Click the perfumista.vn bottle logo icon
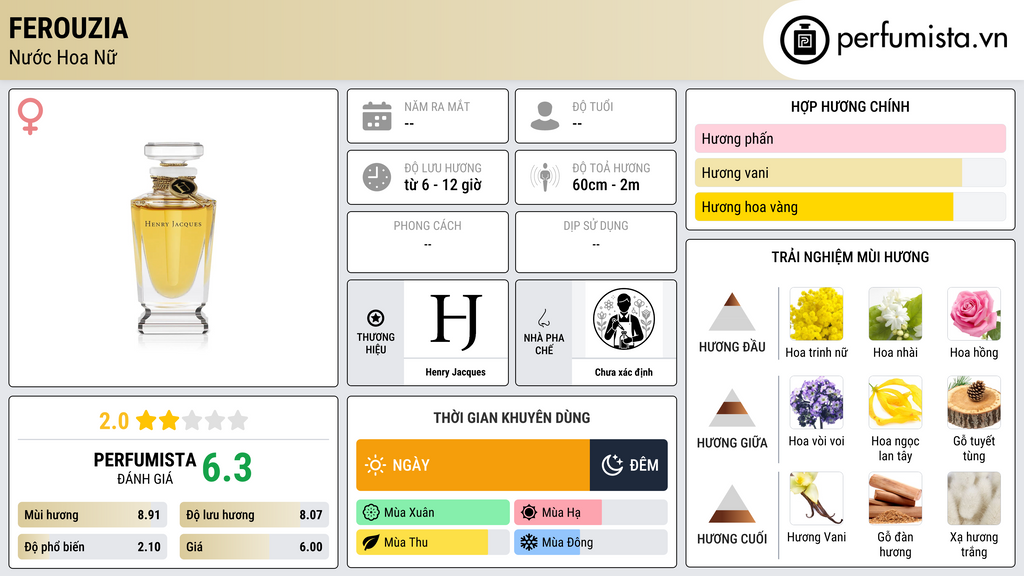1024x576 pixels. click(x=804, y=40)
